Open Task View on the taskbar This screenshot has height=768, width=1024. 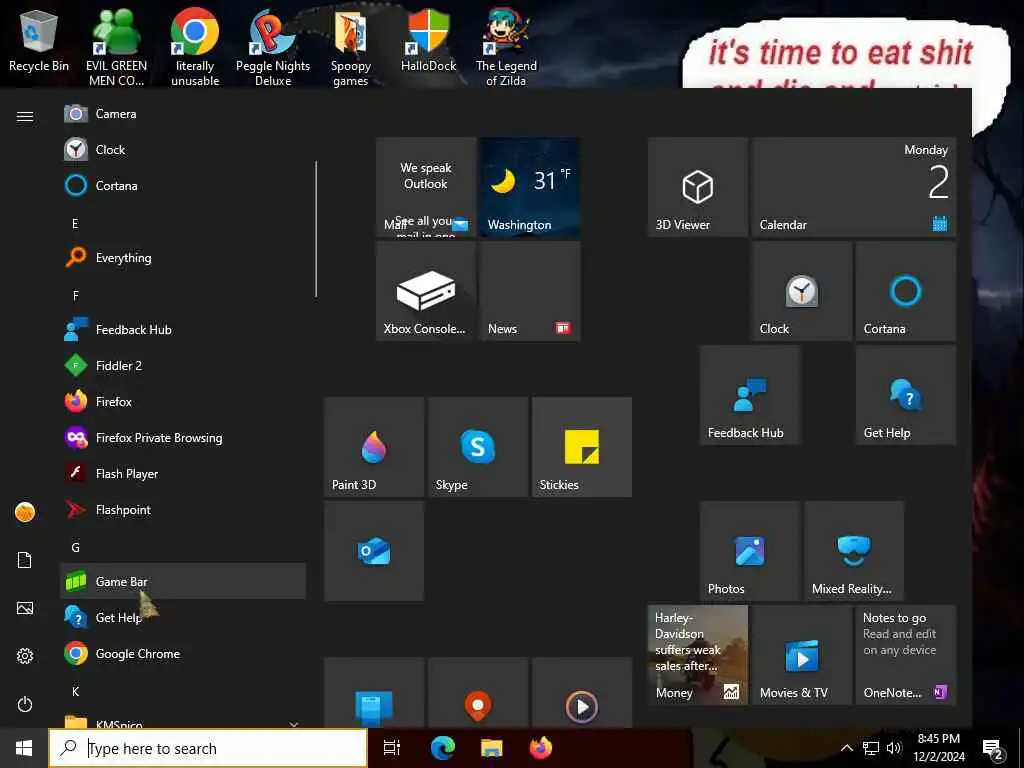pyautogui.click(x=392, y=748)
